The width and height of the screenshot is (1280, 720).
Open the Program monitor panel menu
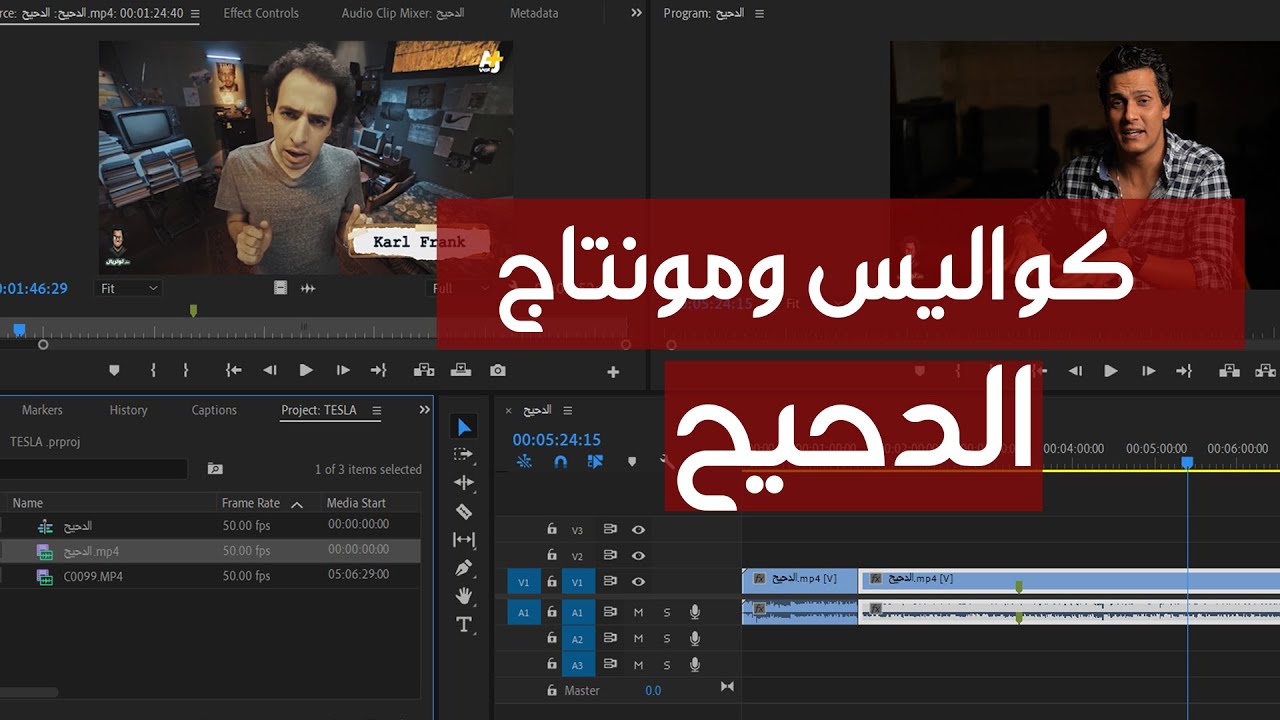pyautogui.click(x=759, y=13)
